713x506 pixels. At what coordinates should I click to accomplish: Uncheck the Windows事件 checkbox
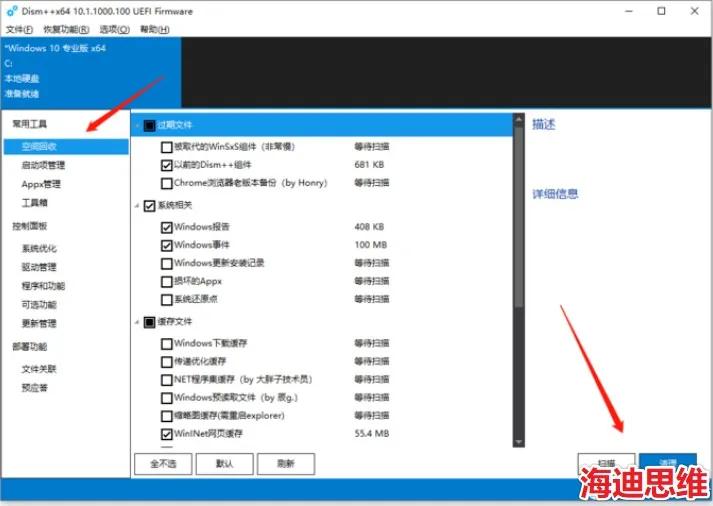[167, 245]
